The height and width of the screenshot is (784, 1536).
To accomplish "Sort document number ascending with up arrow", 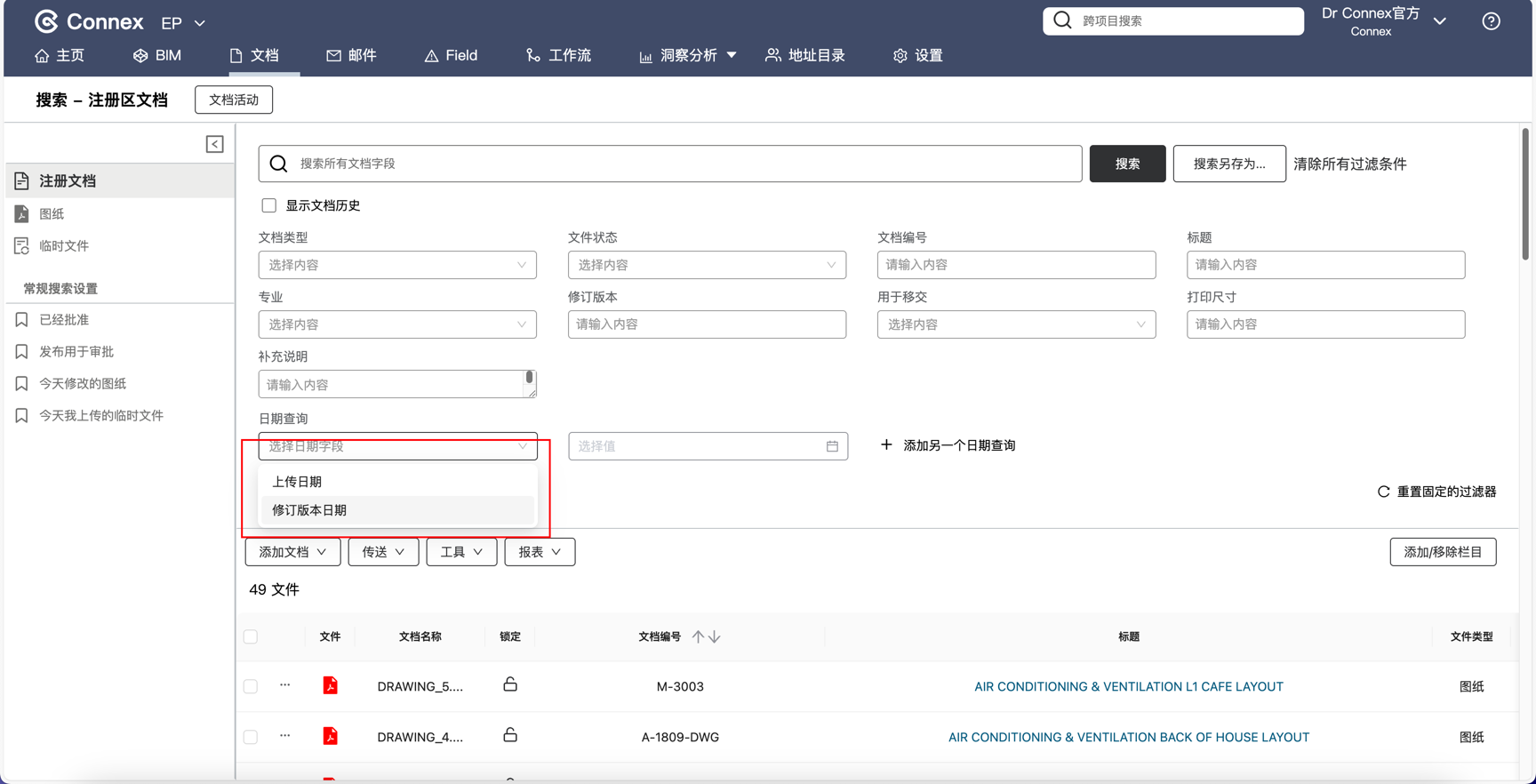I will pos(699,636).
